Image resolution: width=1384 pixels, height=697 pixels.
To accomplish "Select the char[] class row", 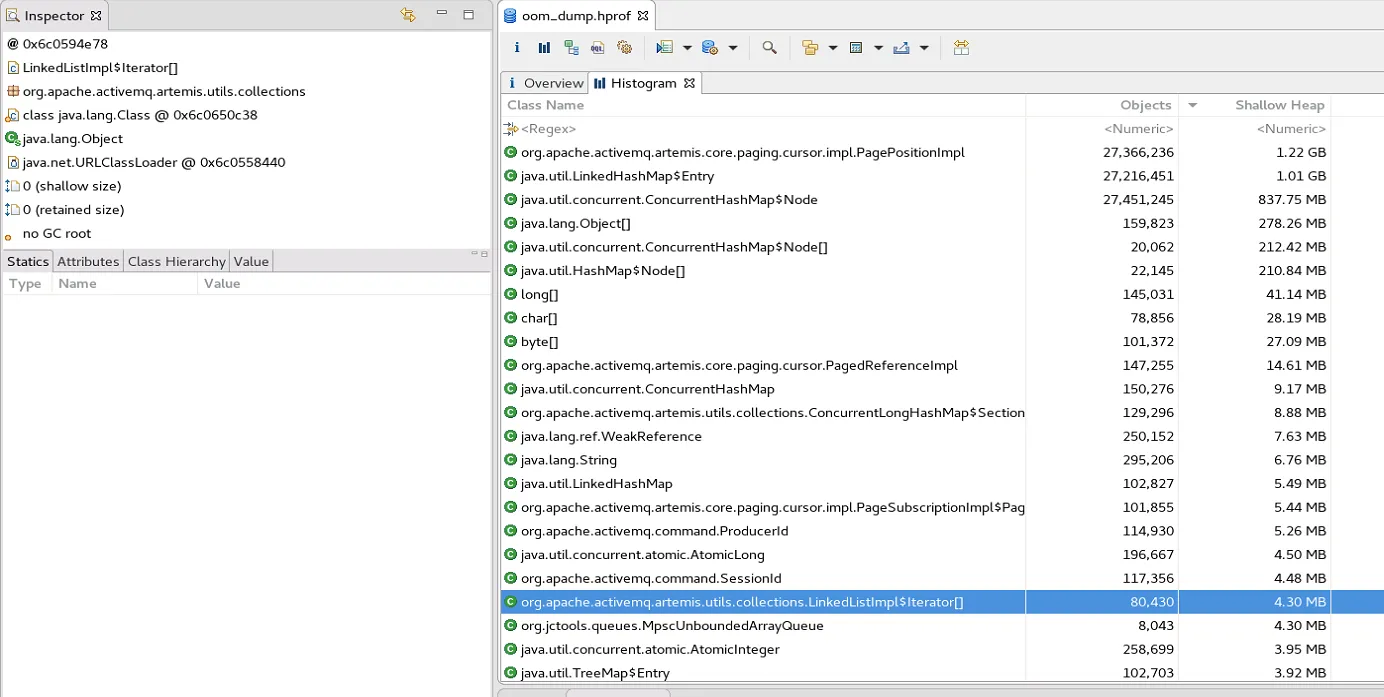I will pyautogui.click(x=942, y=318).
